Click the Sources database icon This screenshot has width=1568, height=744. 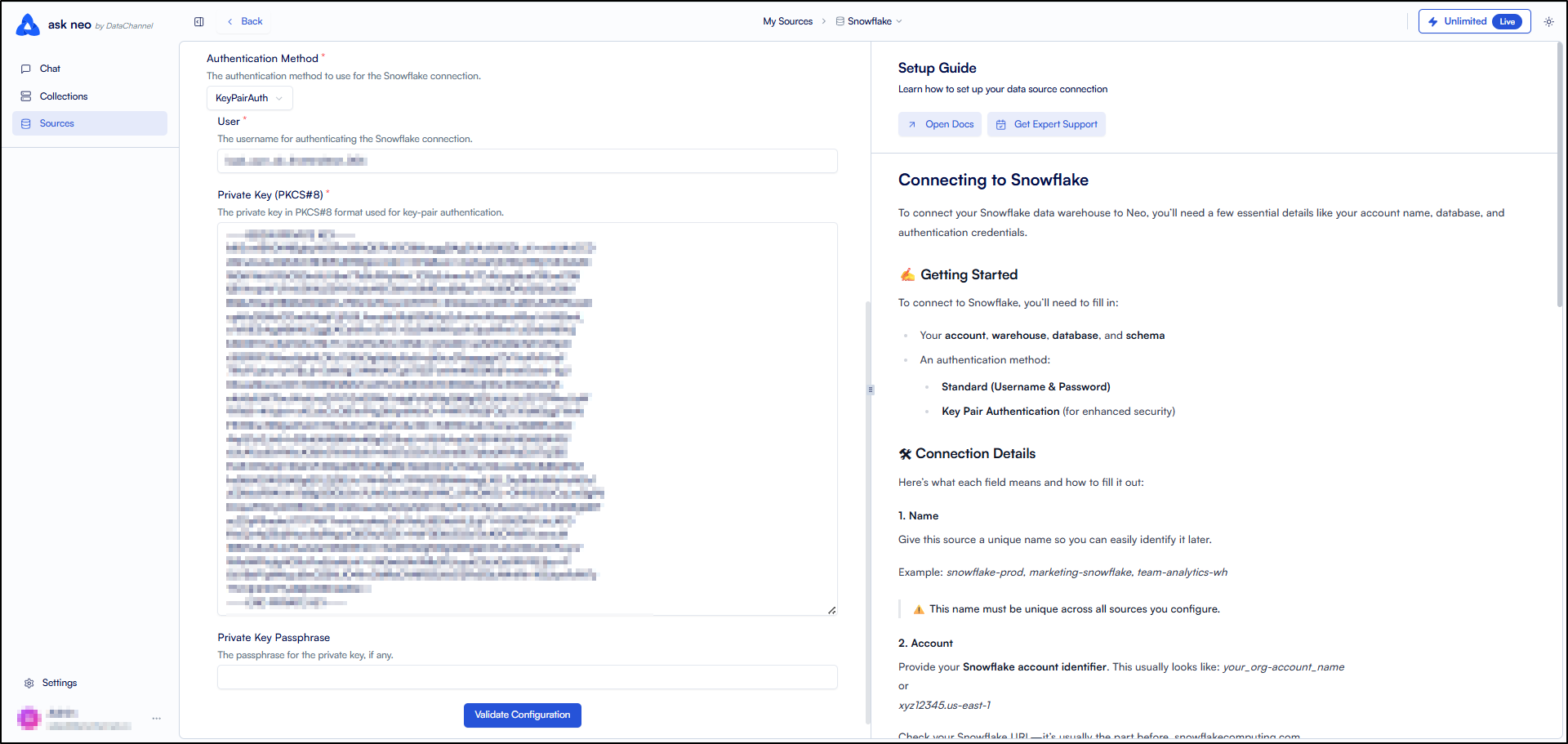tap(26, 123)
